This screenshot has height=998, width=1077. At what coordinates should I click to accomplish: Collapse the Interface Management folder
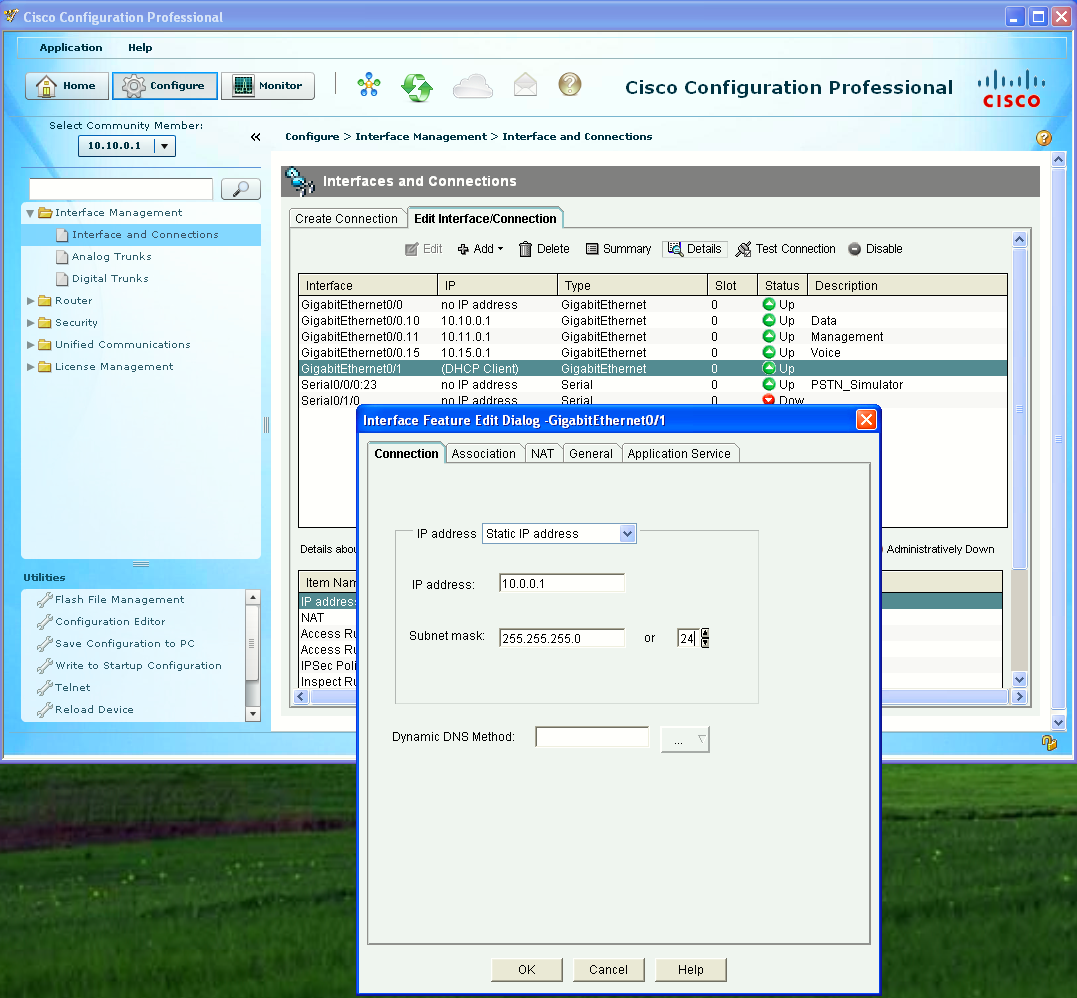[30, 213]
